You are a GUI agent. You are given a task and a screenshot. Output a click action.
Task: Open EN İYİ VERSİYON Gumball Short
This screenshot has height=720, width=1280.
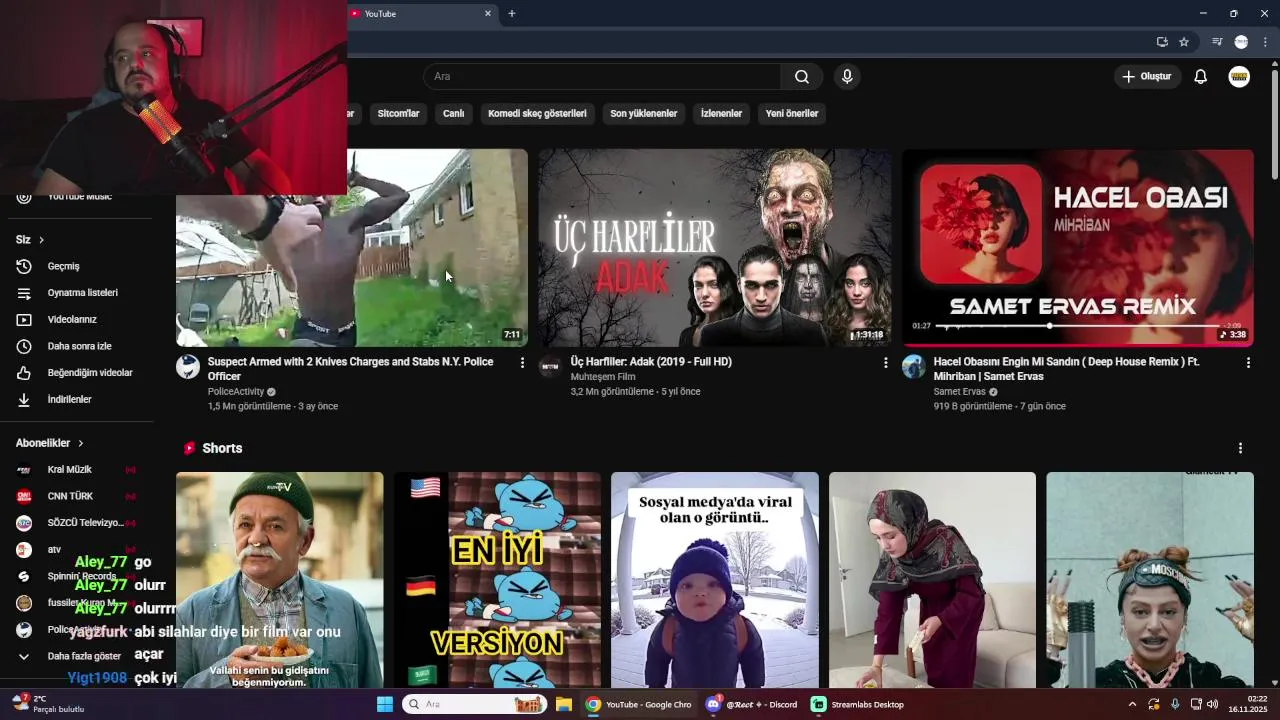(497, 580)
